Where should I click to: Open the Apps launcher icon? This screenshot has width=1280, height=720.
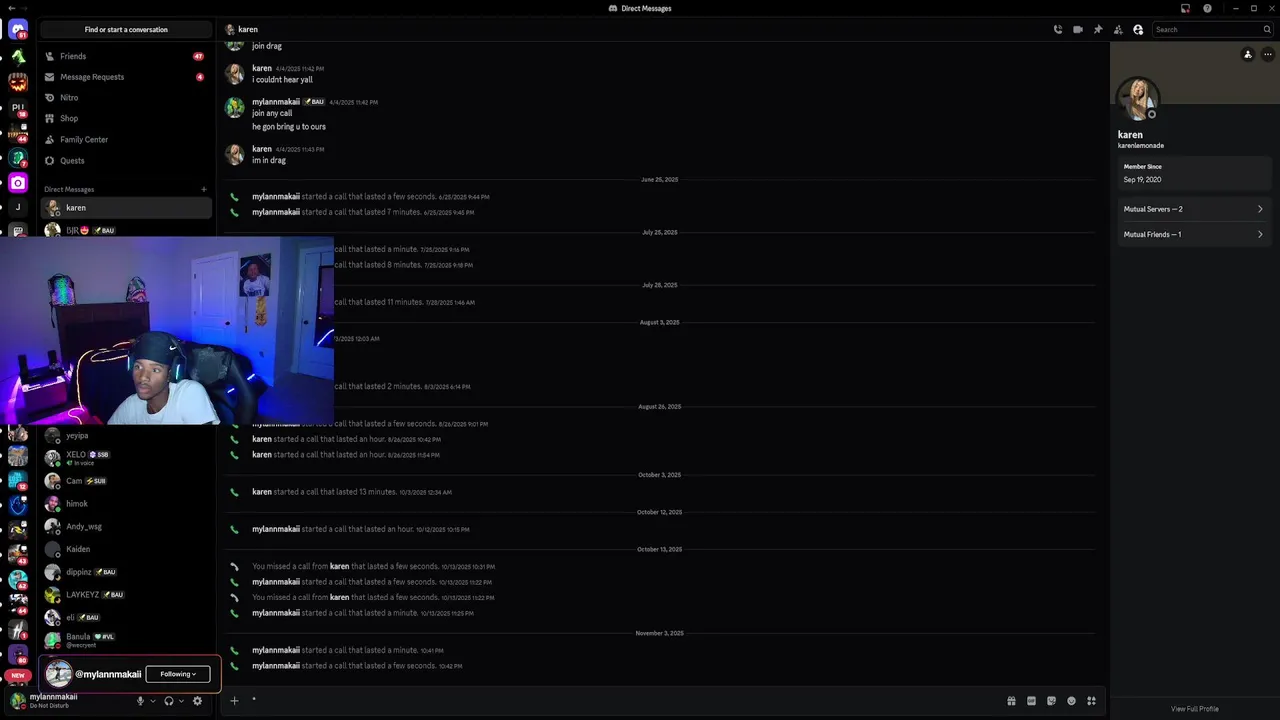(1091, 701)
